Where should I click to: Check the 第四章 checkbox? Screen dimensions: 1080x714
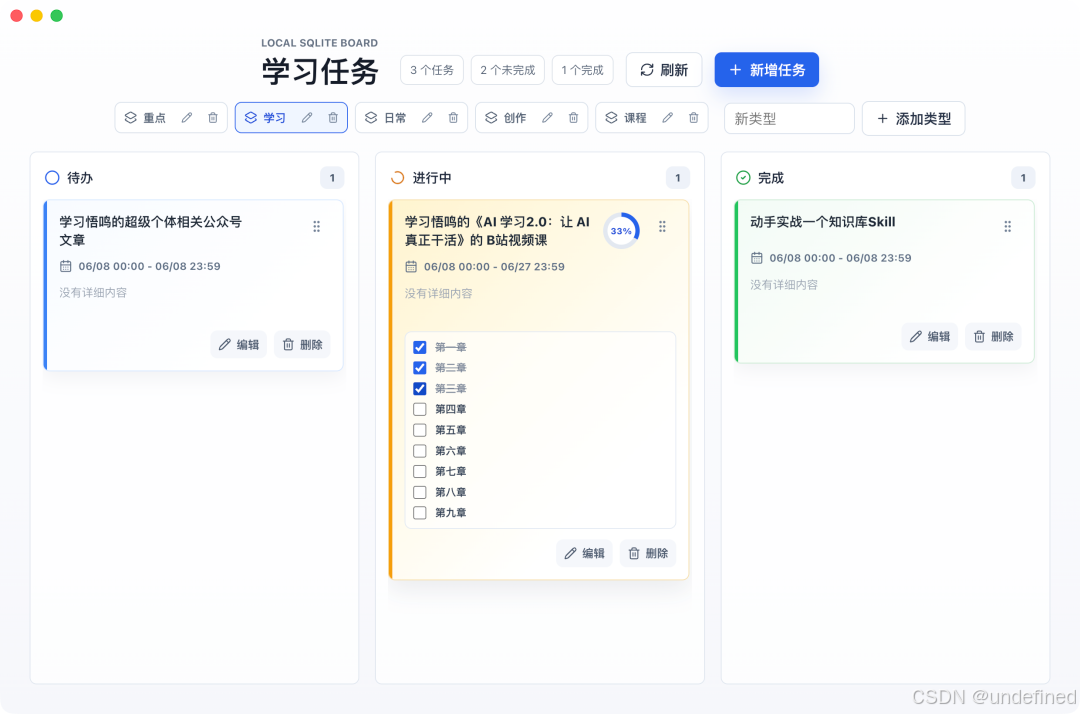click(419, 409)
